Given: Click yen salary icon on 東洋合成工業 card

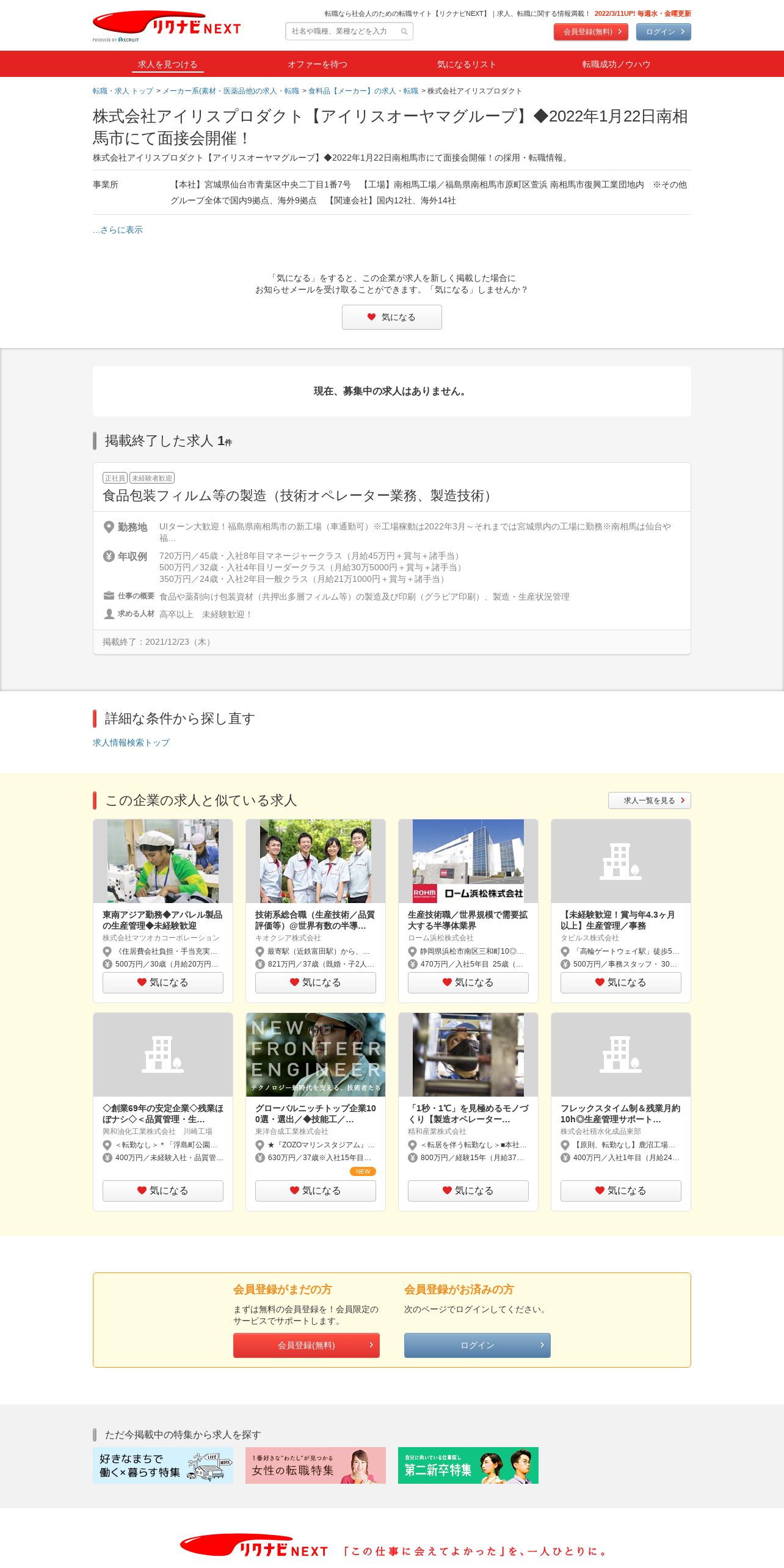Looking at the screenshot, I should 260,1158.
